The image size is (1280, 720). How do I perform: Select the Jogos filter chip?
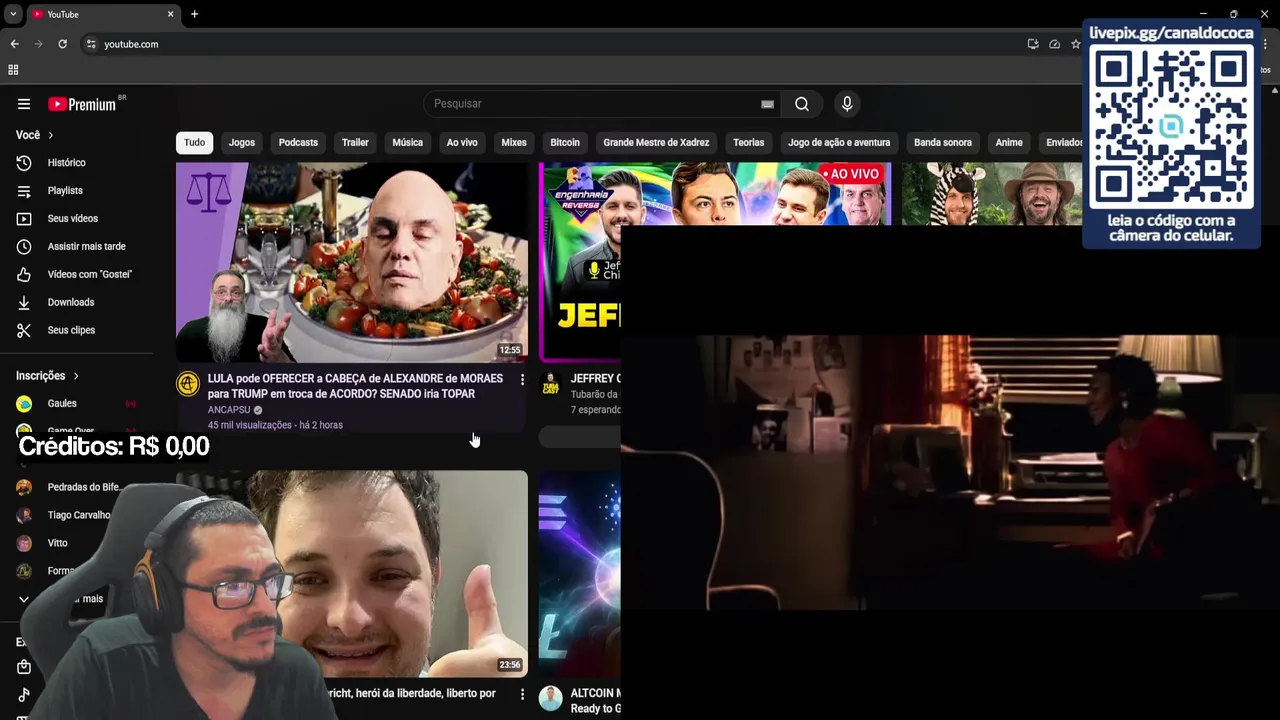242,142
